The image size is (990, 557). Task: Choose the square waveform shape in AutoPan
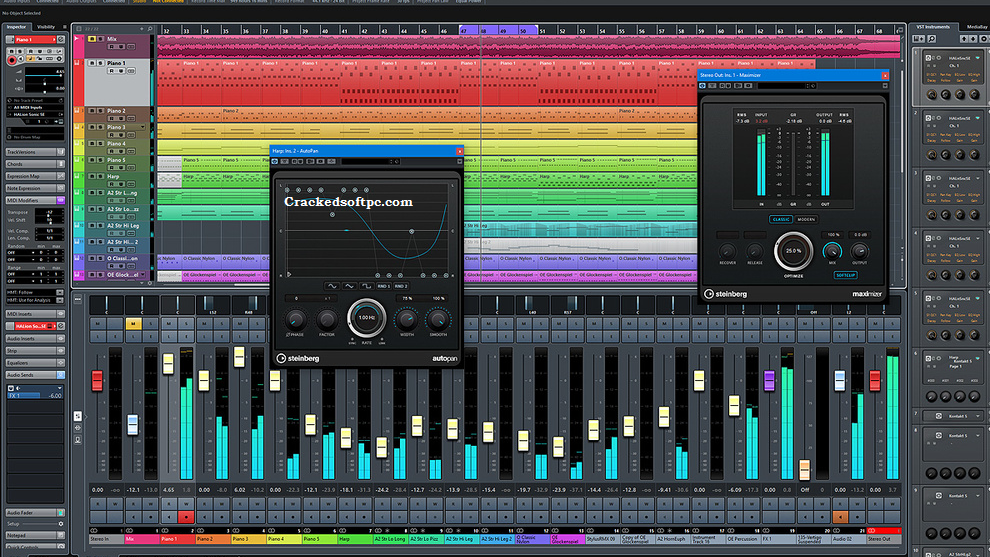(x=366, y=286)
